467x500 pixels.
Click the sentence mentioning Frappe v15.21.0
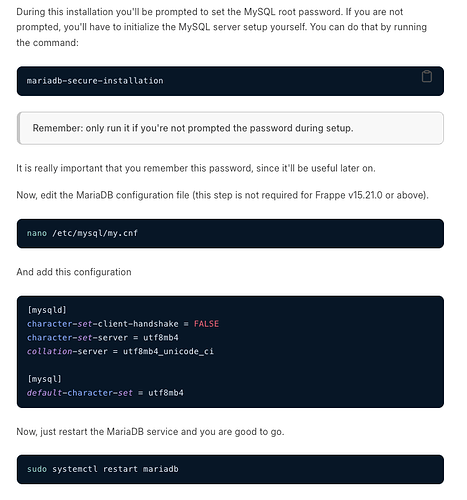coord(223,195)
